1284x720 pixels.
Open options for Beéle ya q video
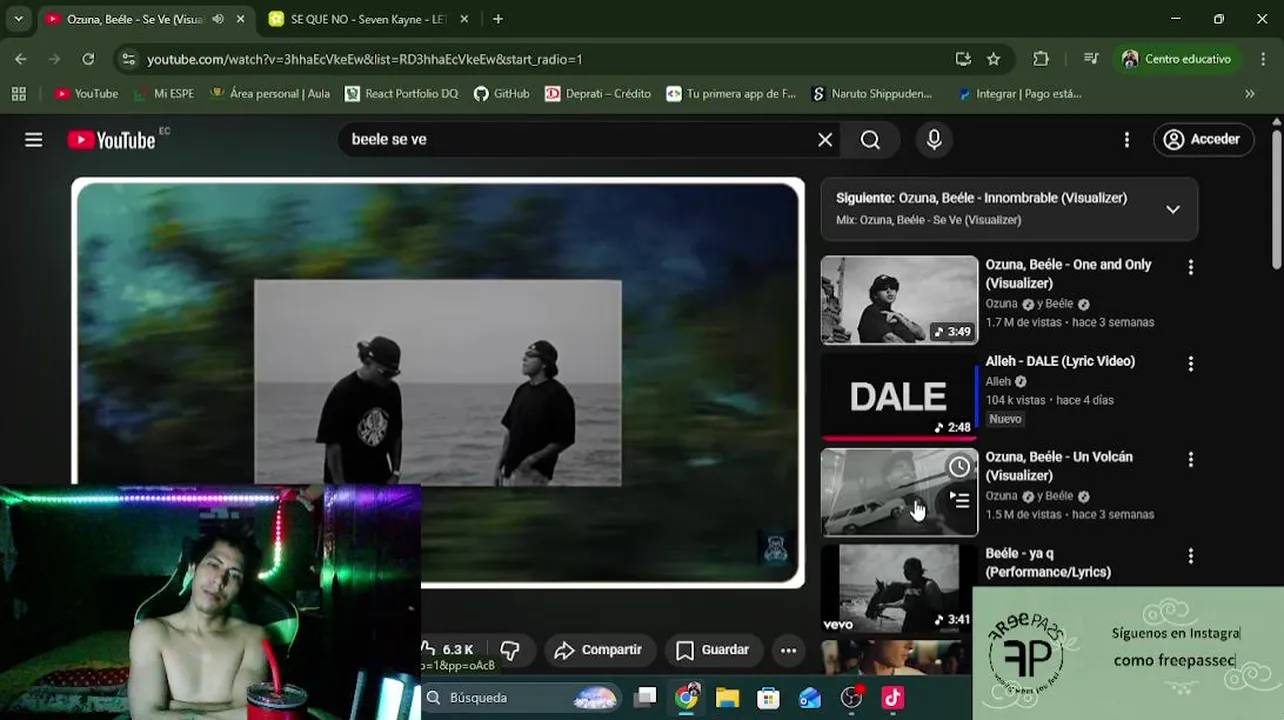click(x=1190, y=556)
